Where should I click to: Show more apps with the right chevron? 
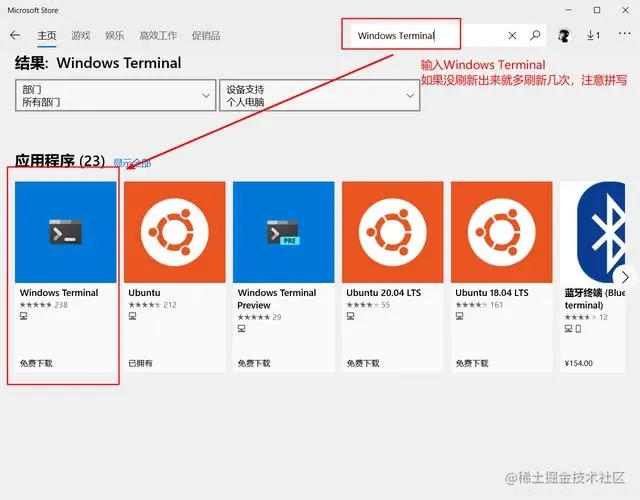[x=624, y=278]
